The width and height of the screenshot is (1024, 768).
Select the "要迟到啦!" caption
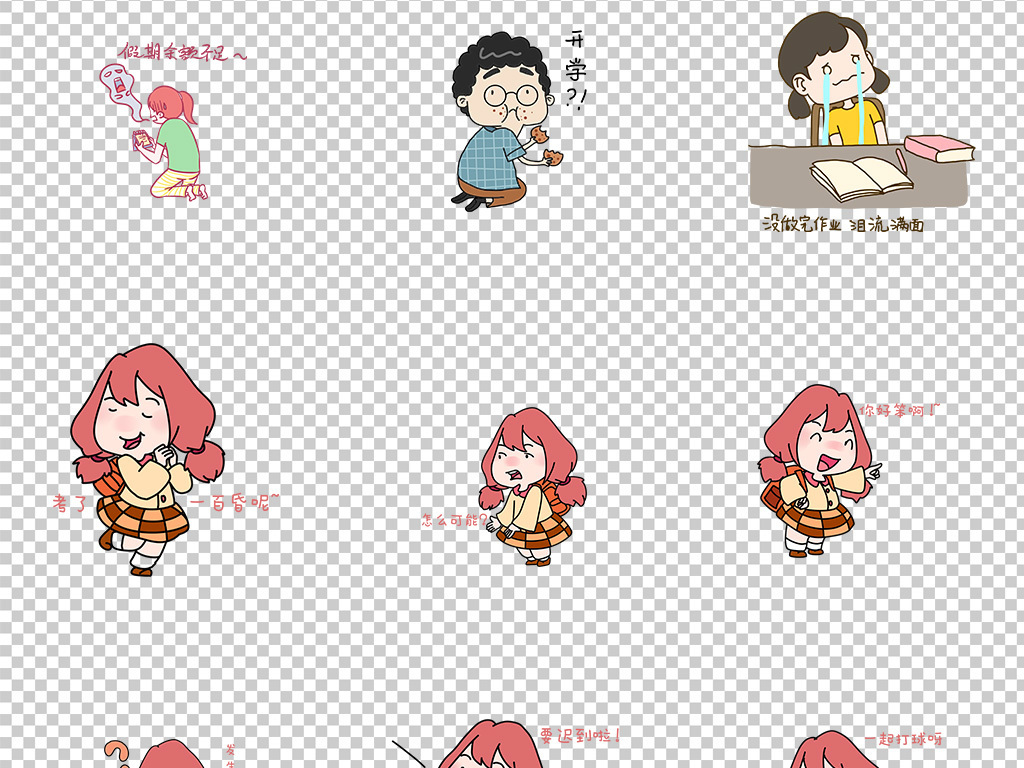tap(580, 736)
